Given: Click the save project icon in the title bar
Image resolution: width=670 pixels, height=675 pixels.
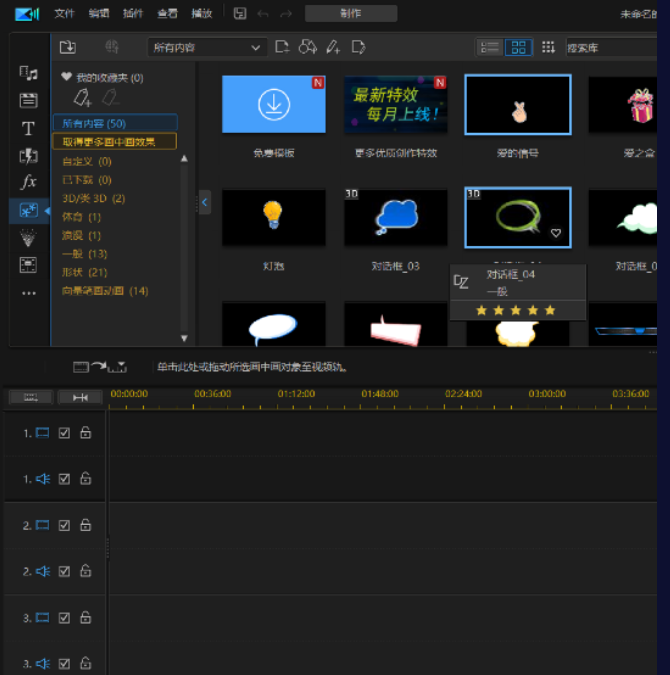Looking at the screenshot, I should tap(240, 13).
